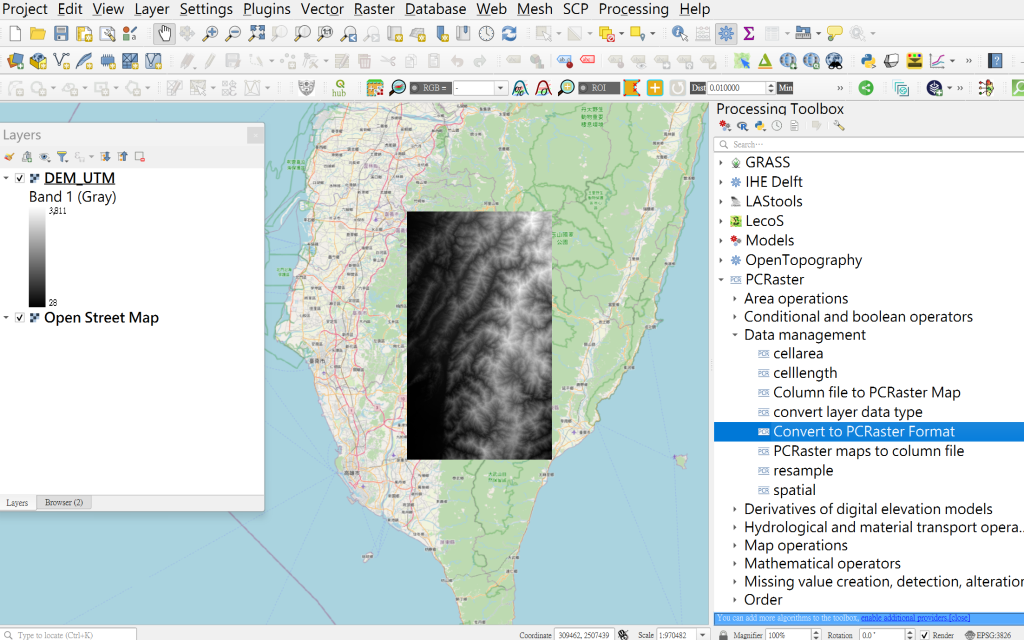
Task: Toggle the DEM_UTM layer visibility checkbox
Action: click(20, 178)
